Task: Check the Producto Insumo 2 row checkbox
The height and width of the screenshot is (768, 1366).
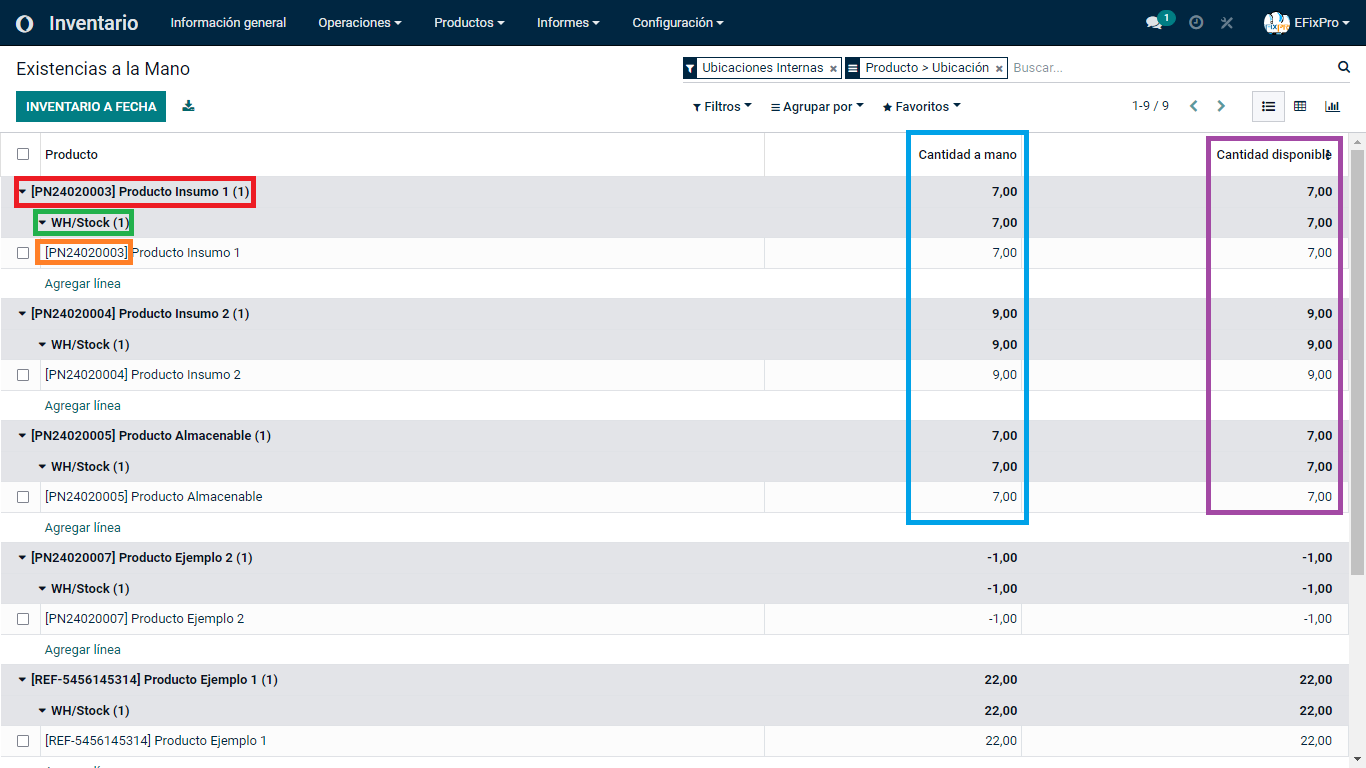Action: tap(23, 375)
